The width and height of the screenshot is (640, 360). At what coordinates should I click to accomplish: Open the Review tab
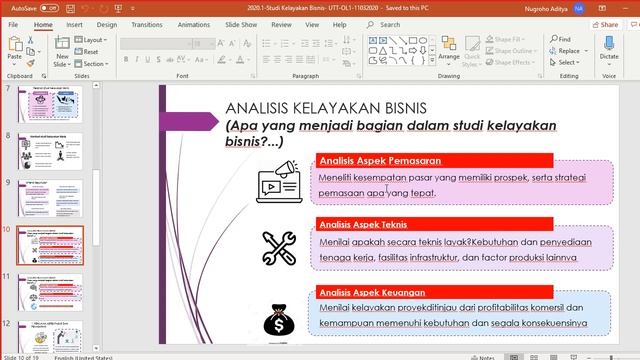[x=282, y=24]
